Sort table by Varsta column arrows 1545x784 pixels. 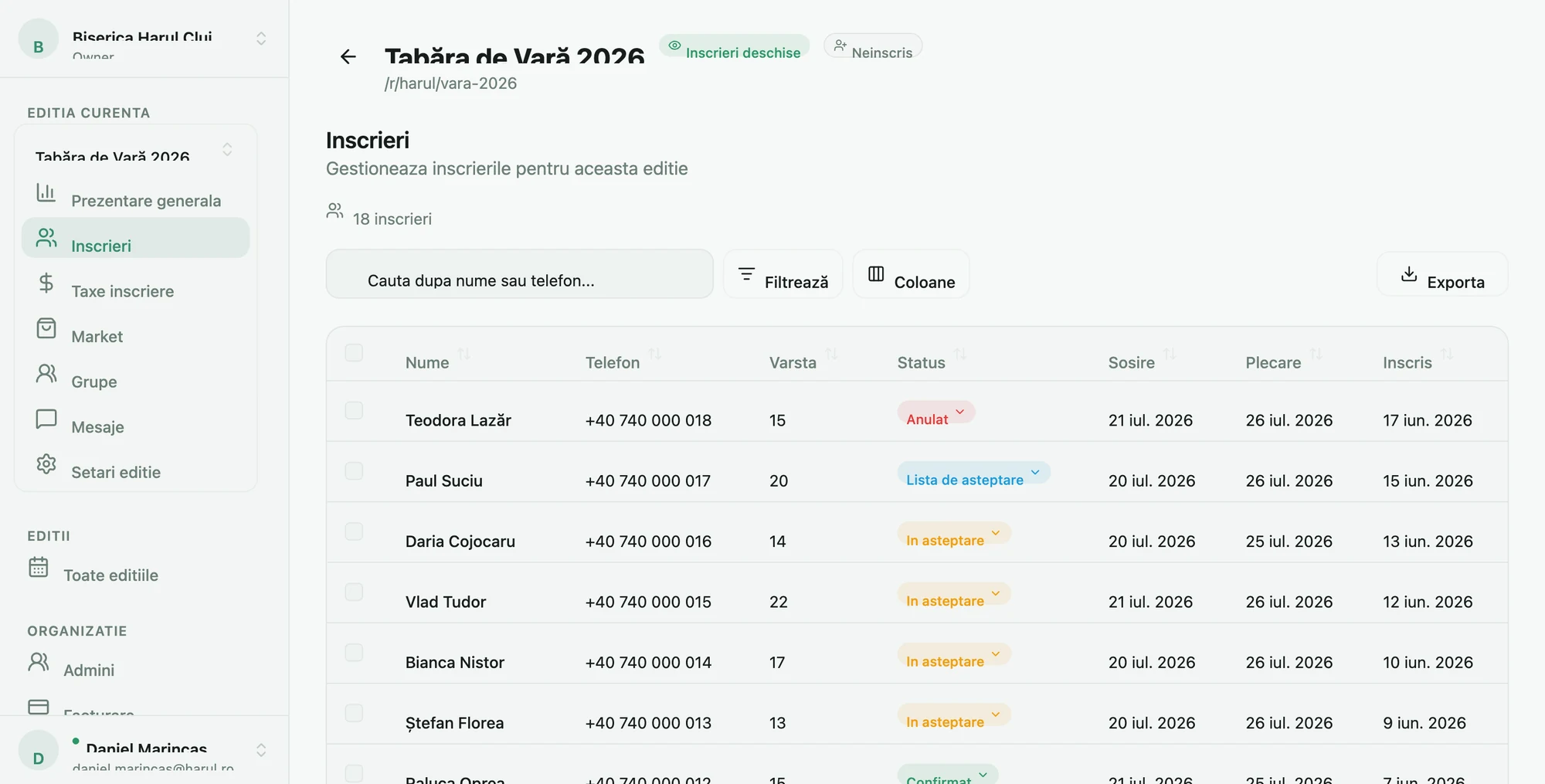coord(831,354)
